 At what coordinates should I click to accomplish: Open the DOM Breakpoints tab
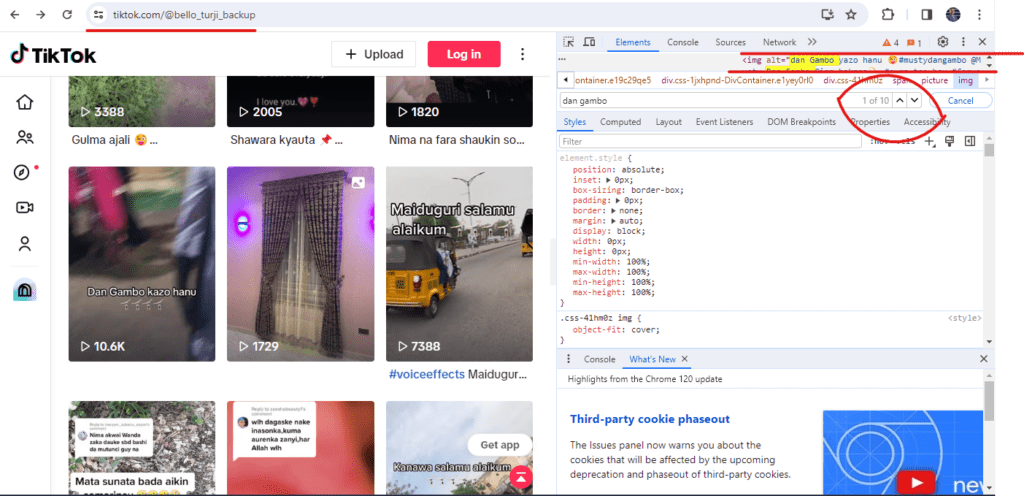[801, 122]
